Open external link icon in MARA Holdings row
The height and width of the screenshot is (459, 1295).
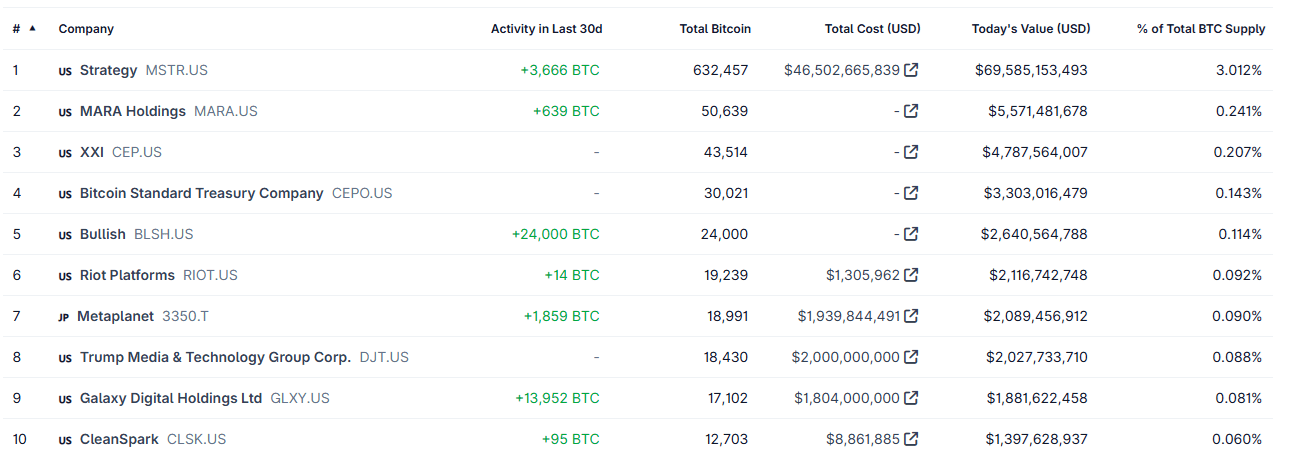[911, 111]
